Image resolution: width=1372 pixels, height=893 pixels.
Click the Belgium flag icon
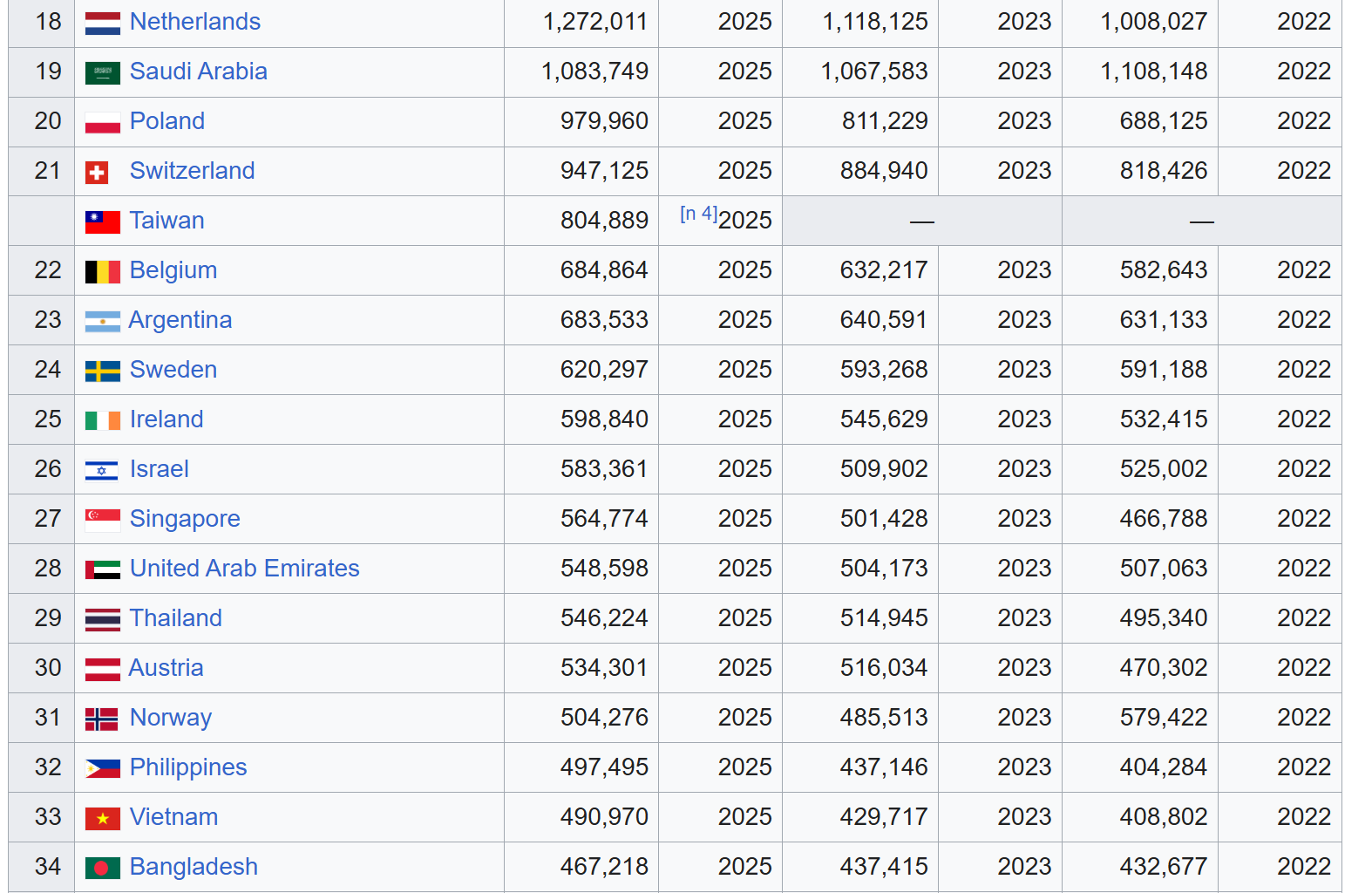(102, 272)
